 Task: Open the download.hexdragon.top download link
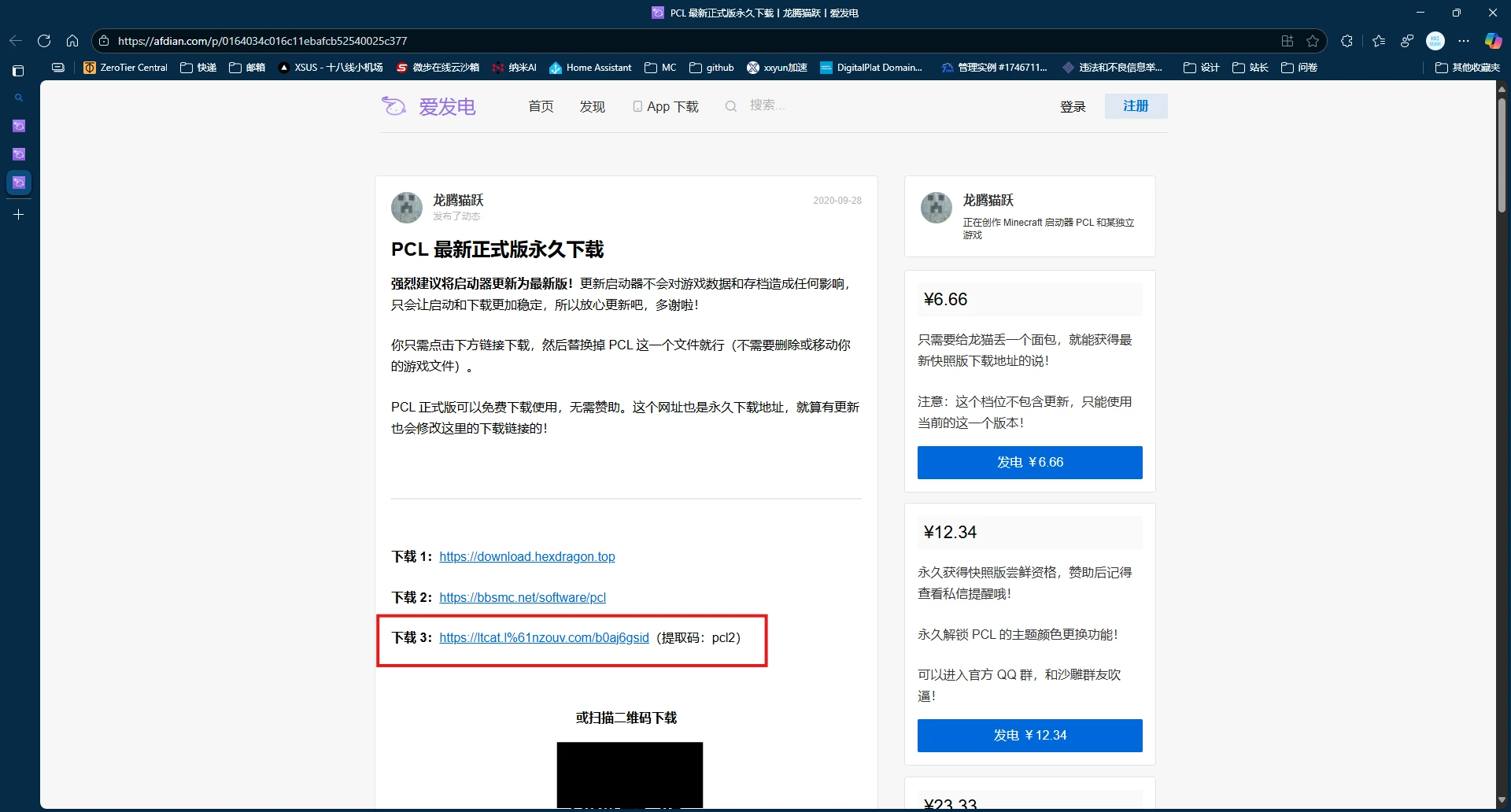[x=527, y=556]
